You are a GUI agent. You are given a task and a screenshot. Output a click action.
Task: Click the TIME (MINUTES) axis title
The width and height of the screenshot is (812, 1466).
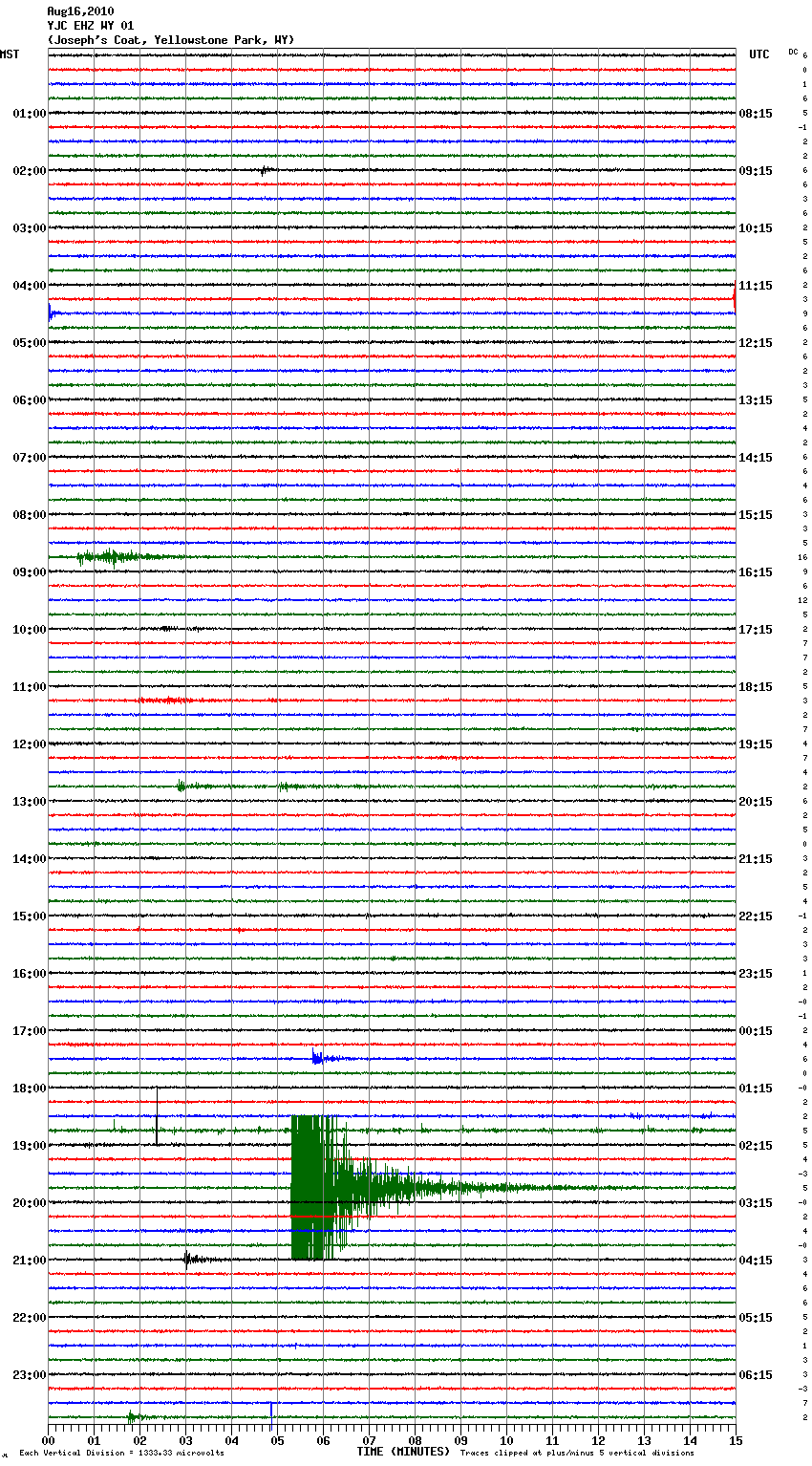[403, 1452]
